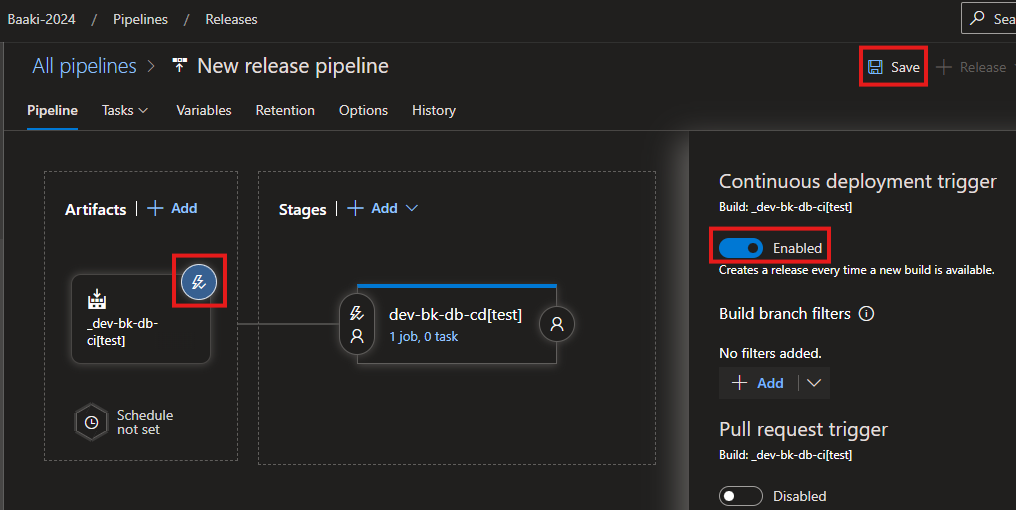
Task: Click plus icon next to Artifacts Add
Action: (x=155, y=208)
